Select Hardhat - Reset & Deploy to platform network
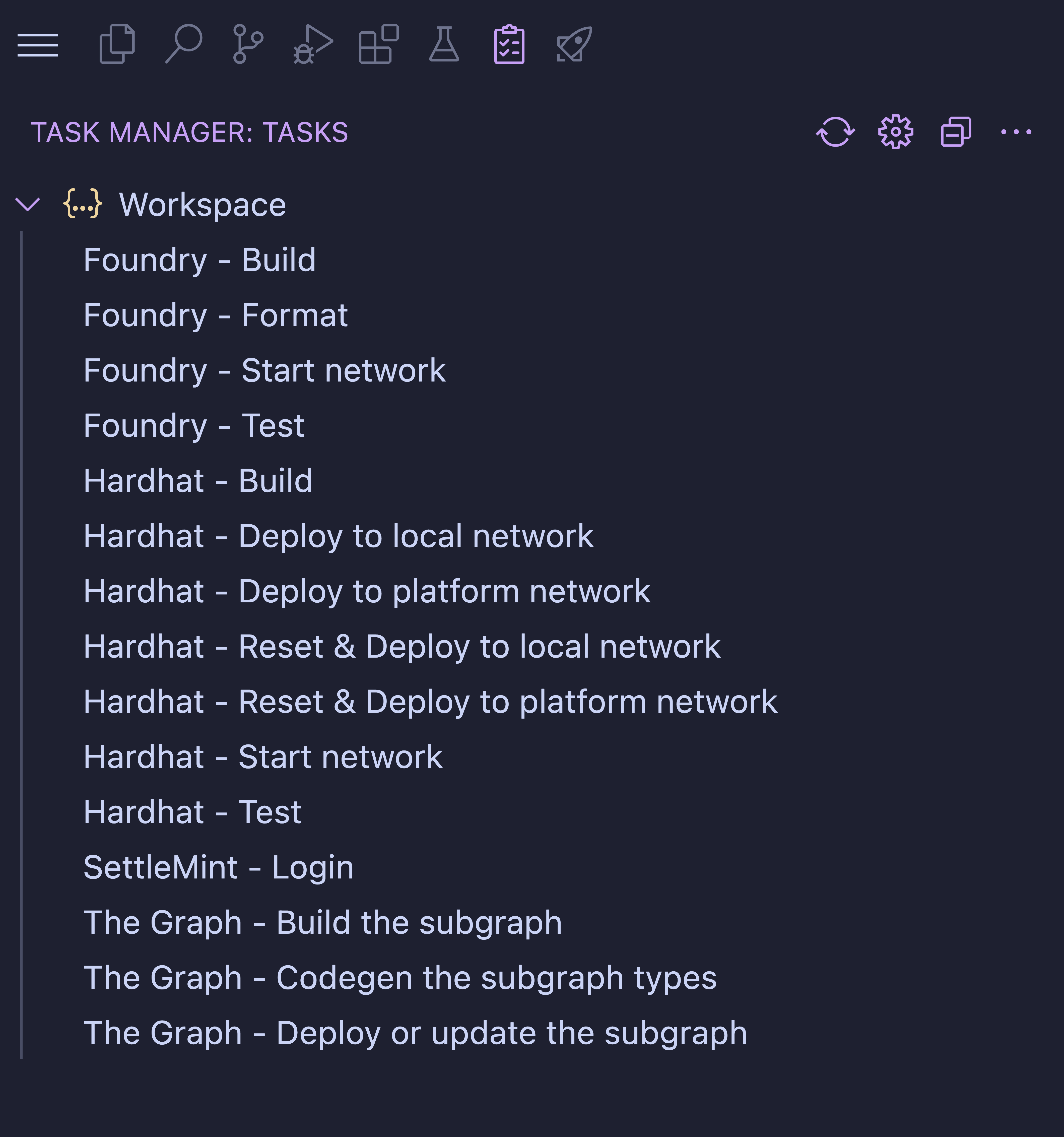1064x1137 pixels. 430,702
